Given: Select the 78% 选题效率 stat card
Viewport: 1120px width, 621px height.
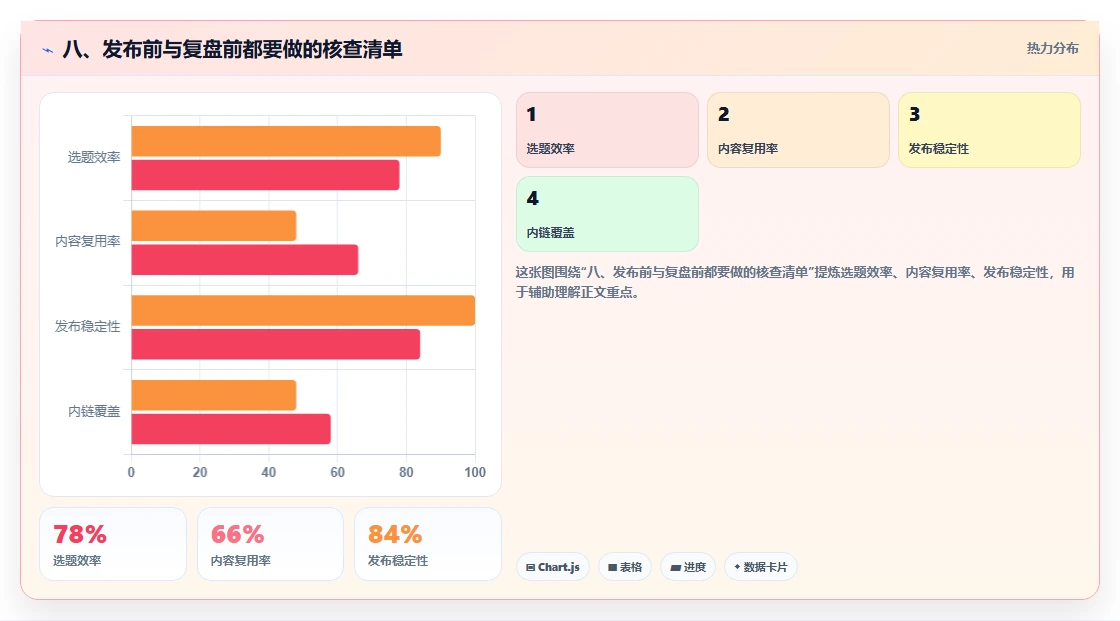Looking at the screenshot, I should point(113,544).
